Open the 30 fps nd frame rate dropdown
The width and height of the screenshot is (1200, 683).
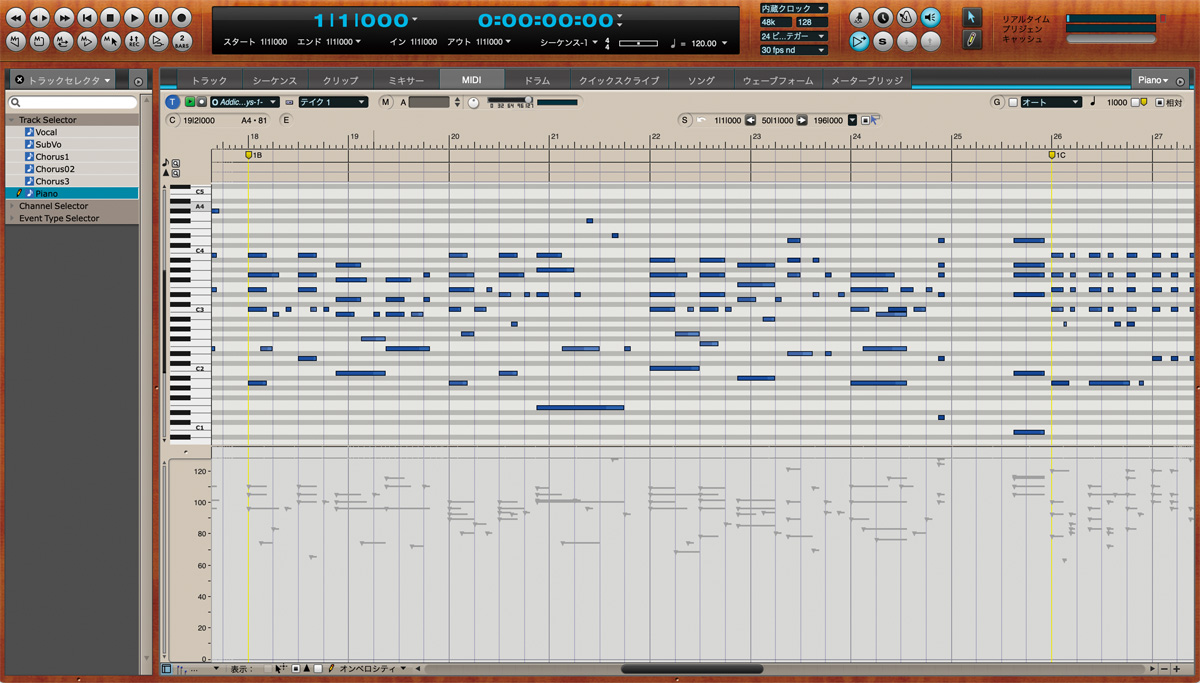tap(793, 50)
